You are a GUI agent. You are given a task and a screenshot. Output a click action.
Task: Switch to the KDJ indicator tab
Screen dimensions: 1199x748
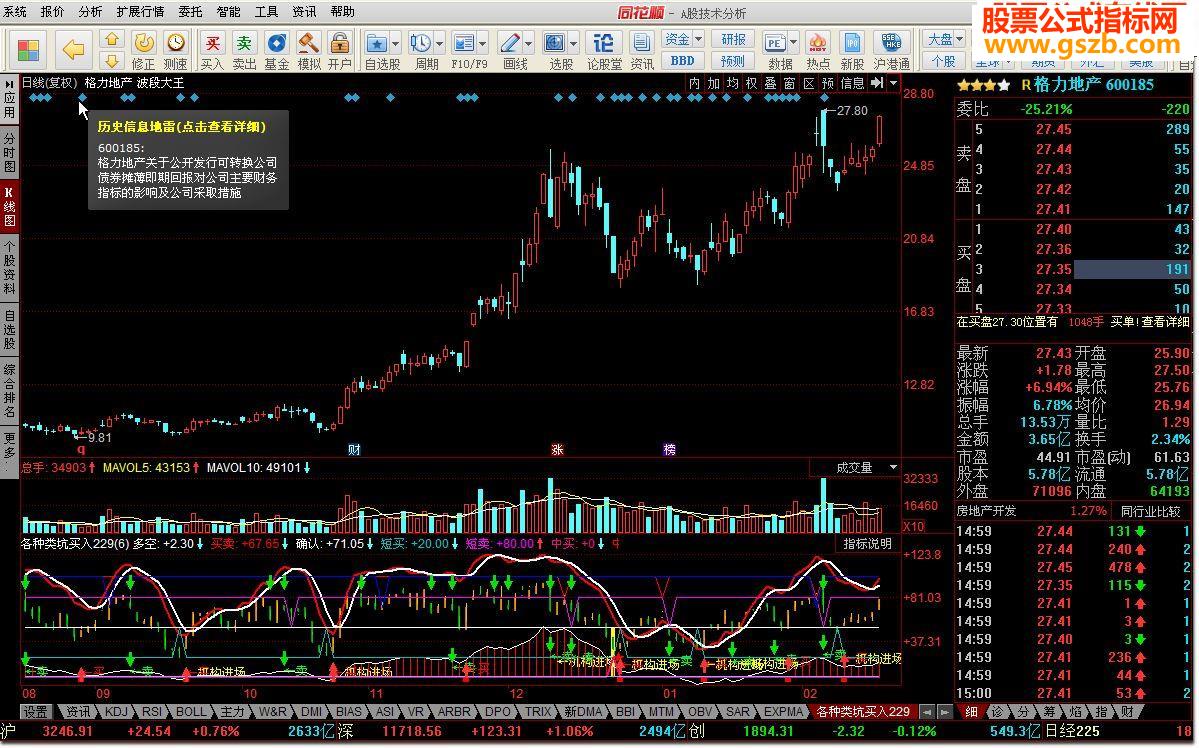(x=115, y=712)
